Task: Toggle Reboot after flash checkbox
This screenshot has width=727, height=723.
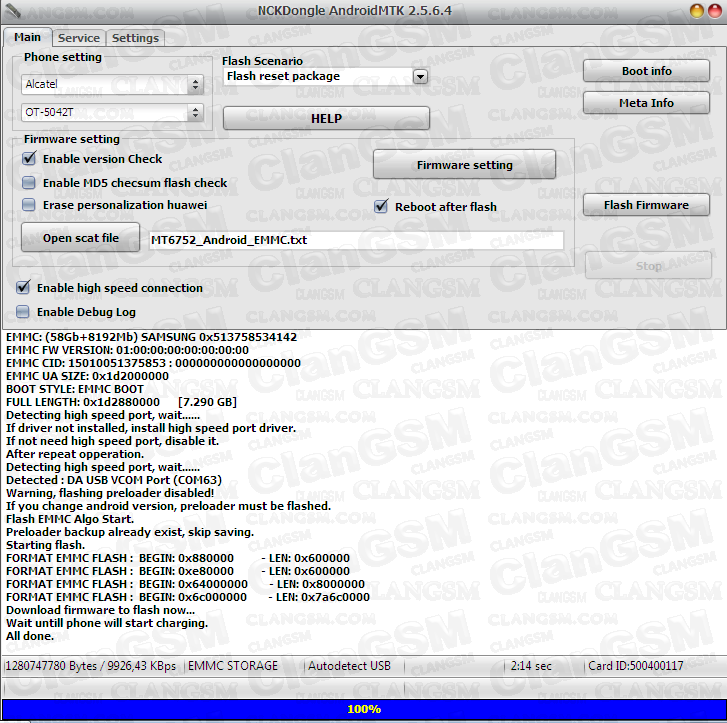Action: coord(381,206)
